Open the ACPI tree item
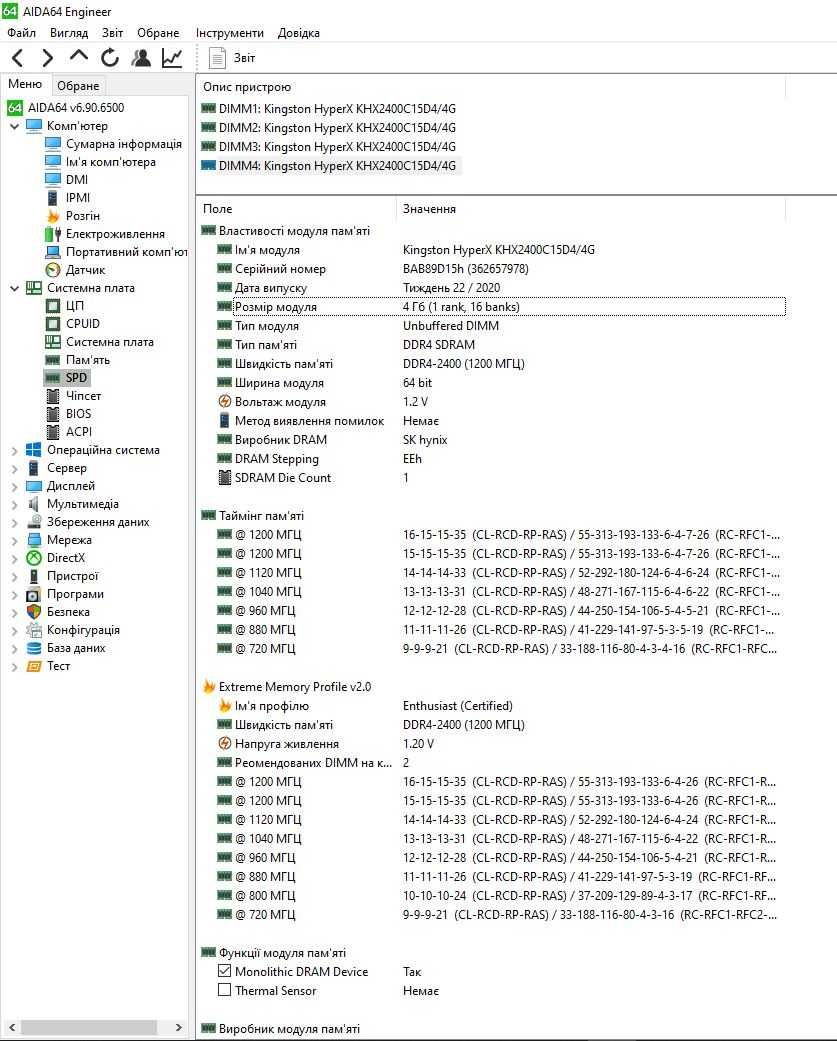Viewport: 837px width, 1041px height. coord(78,432)
